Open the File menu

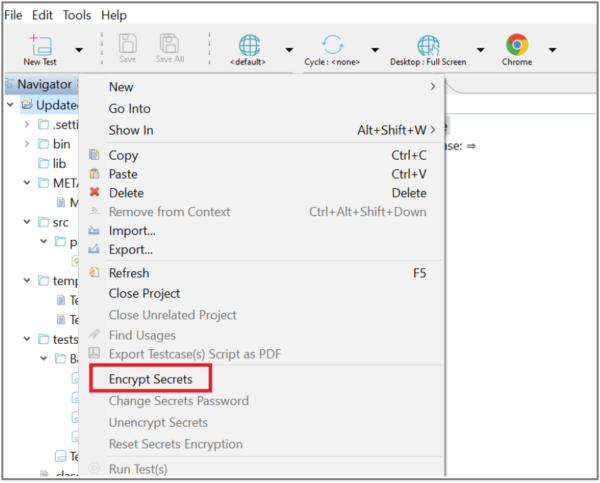[x=13, y=15]
